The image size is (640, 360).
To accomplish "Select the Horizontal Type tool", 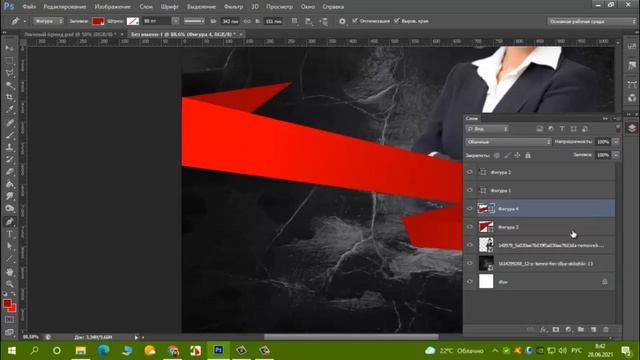I will tap(9, 234).
